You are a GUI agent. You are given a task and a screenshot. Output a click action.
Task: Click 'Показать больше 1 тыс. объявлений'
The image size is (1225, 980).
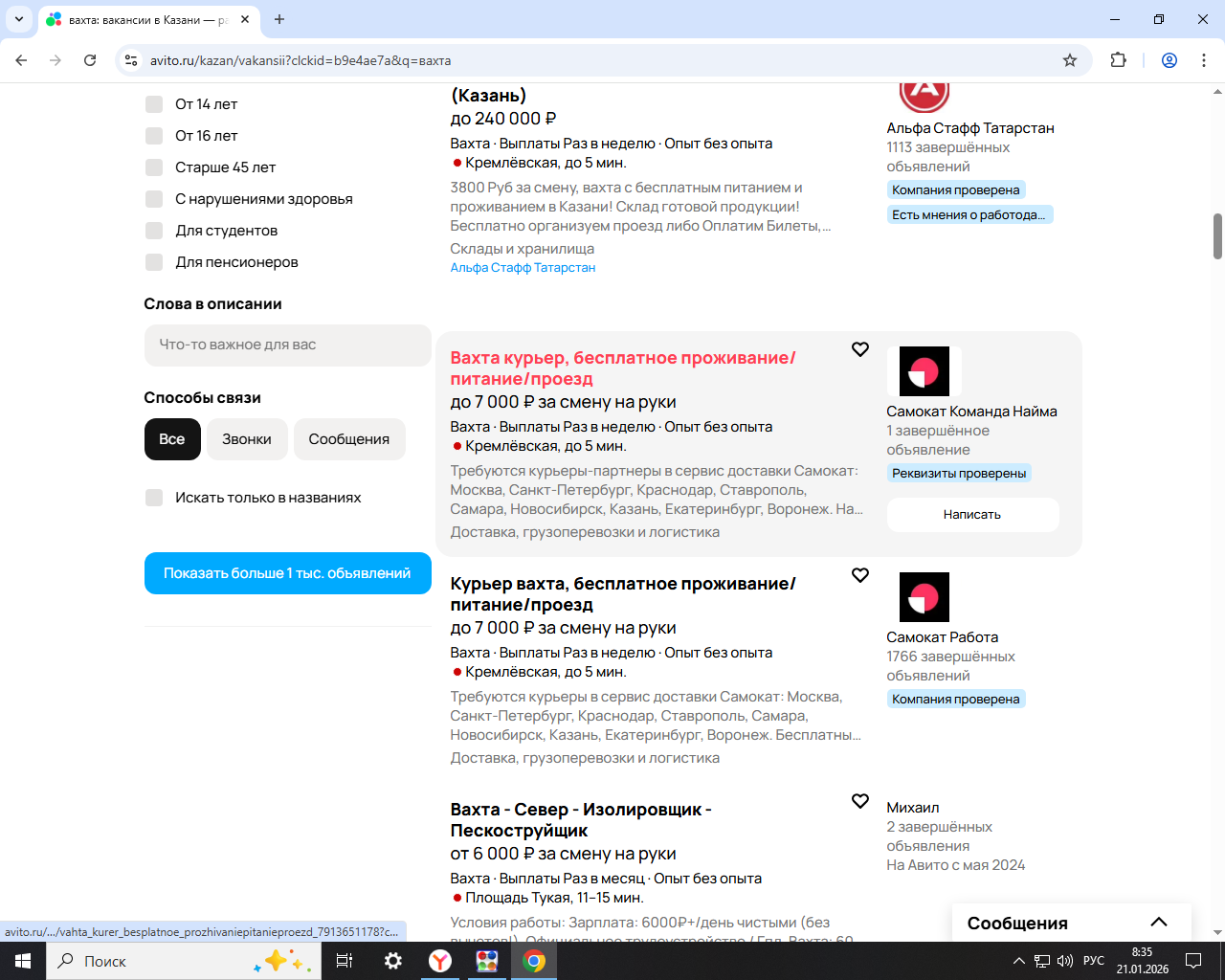point(288,573)
